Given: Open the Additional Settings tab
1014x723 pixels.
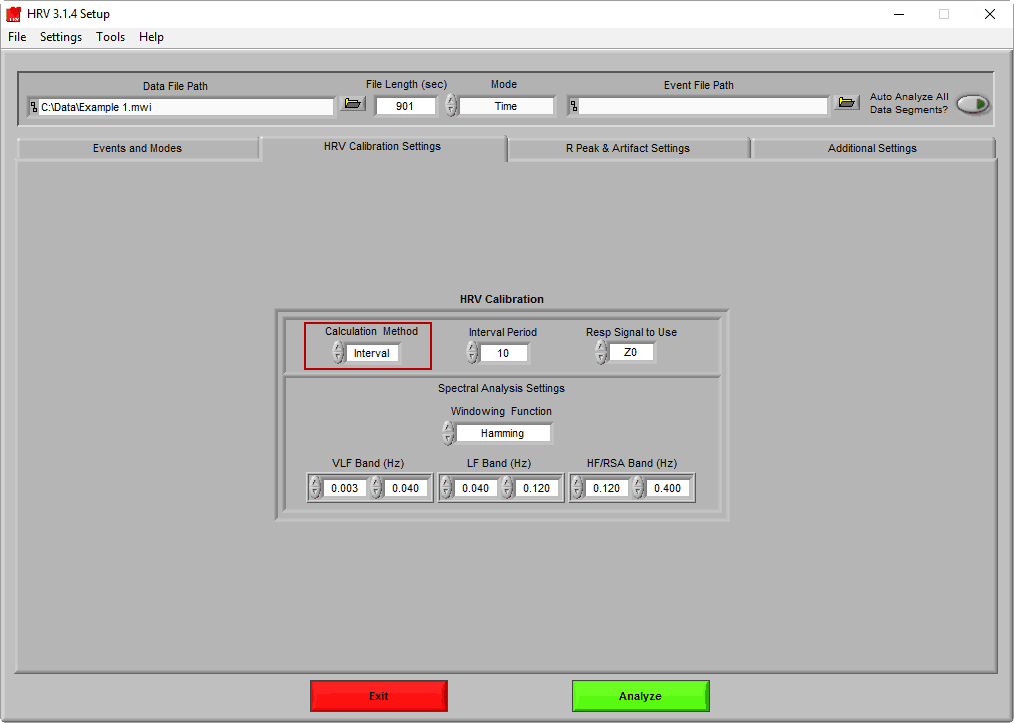Looking at the screenshot, I should [x=872, y=148].
